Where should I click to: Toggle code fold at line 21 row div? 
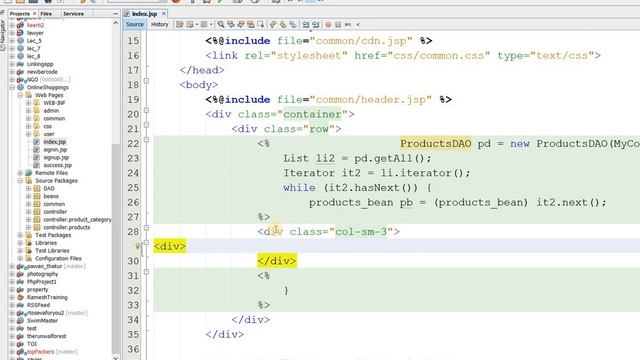[146, 125]
